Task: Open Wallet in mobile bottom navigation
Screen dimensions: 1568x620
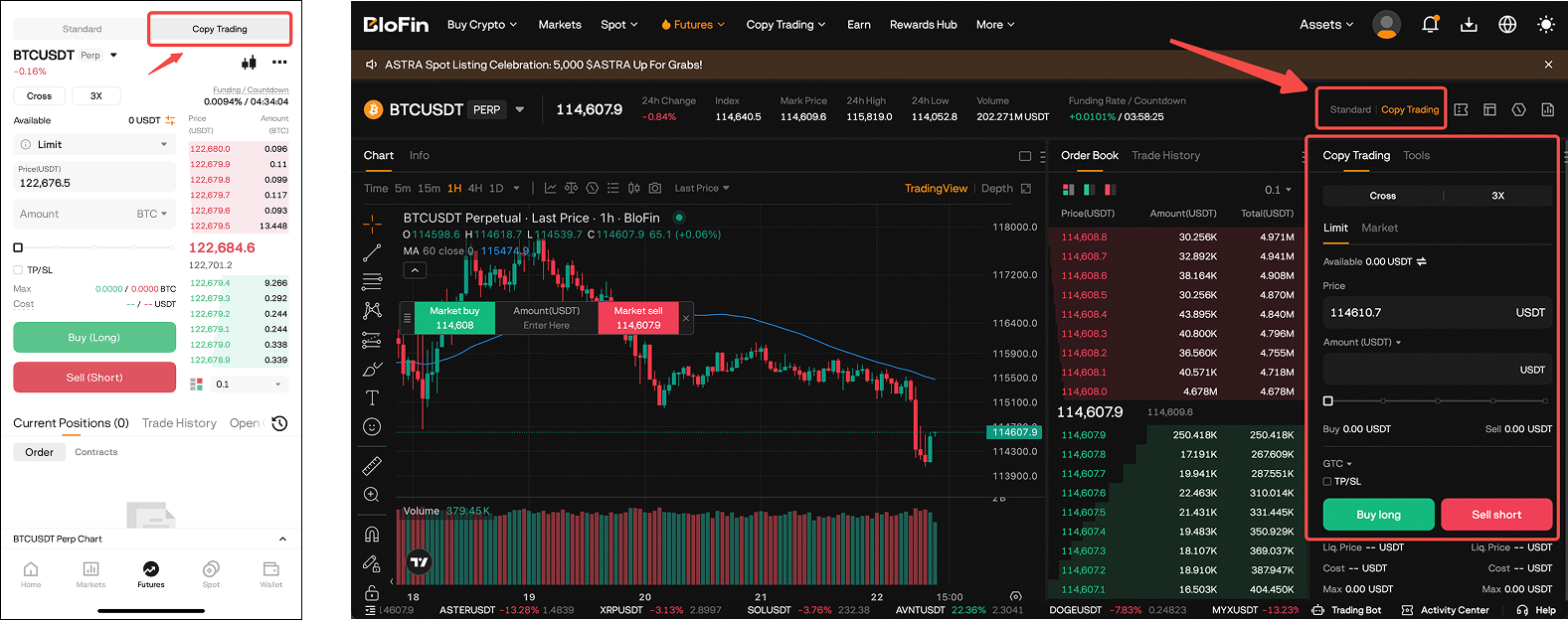Action: click(271, 573)
